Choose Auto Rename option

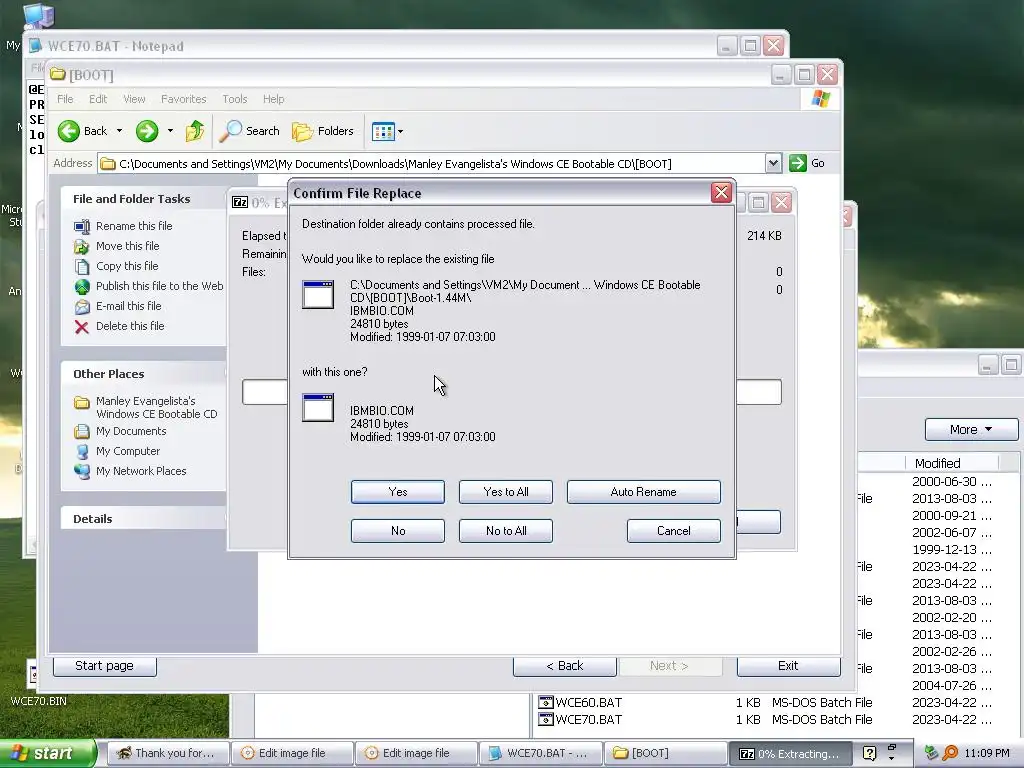pos(643,492)
